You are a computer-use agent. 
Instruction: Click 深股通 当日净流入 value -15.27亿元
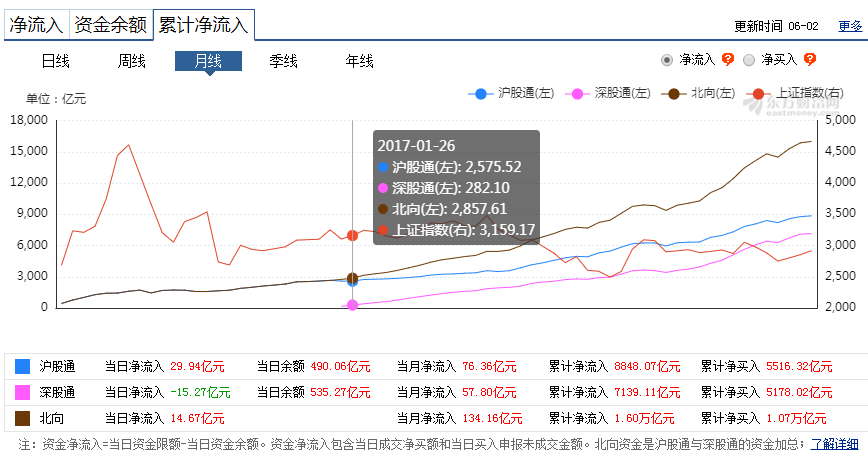200,392
